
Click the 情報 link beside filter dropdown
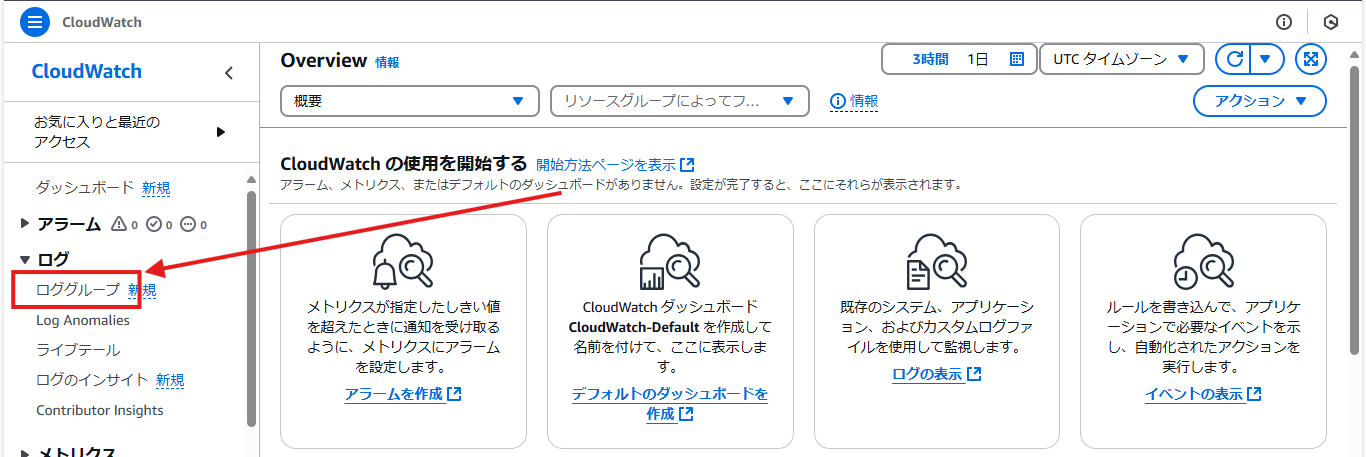(864, 101)
